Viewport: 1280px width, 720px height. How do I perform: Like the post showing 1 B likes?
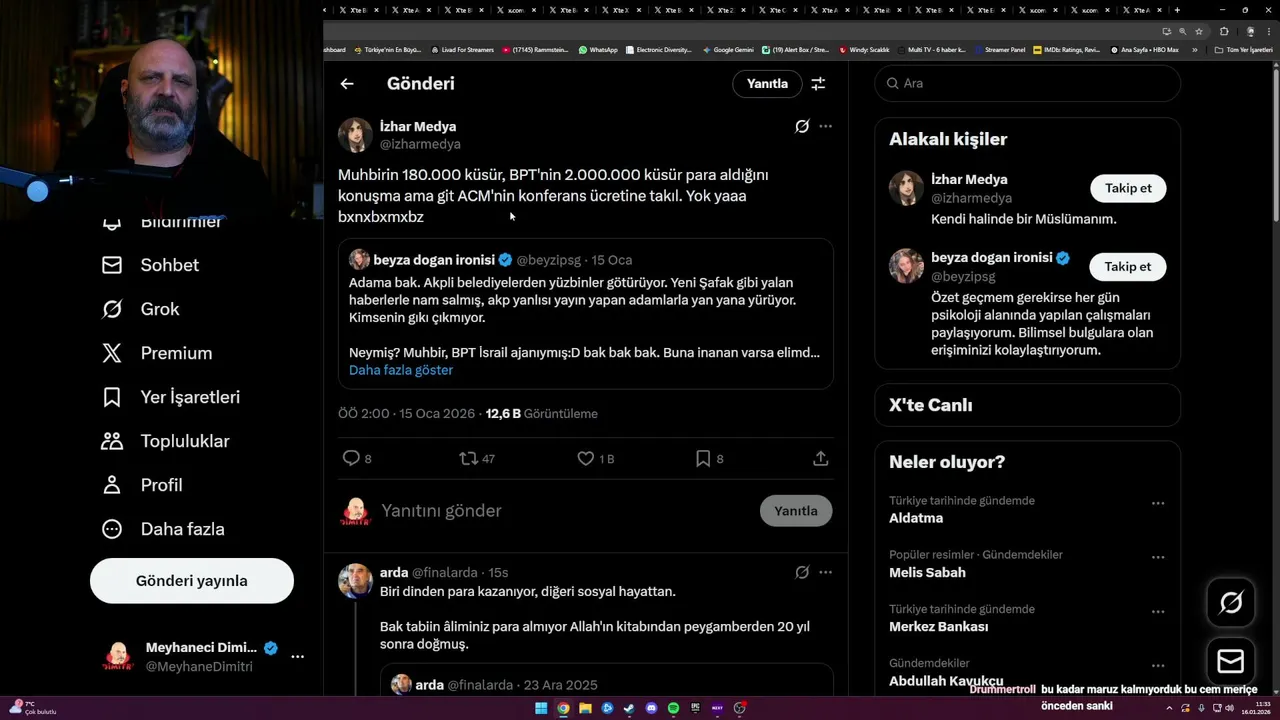point(586,458)
